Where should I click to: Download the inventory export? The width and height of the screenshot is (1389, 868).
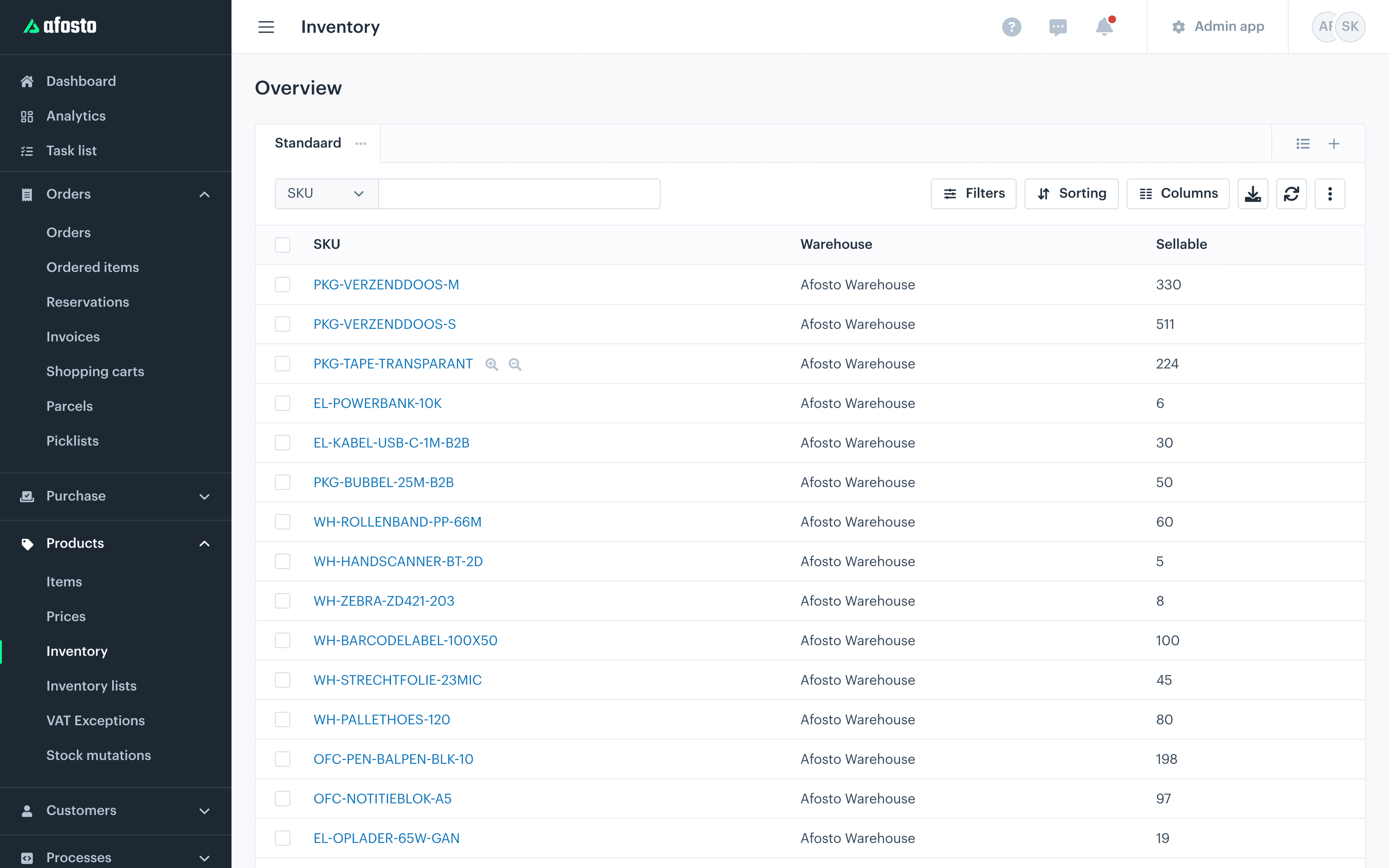click(x=1252, y=194)
